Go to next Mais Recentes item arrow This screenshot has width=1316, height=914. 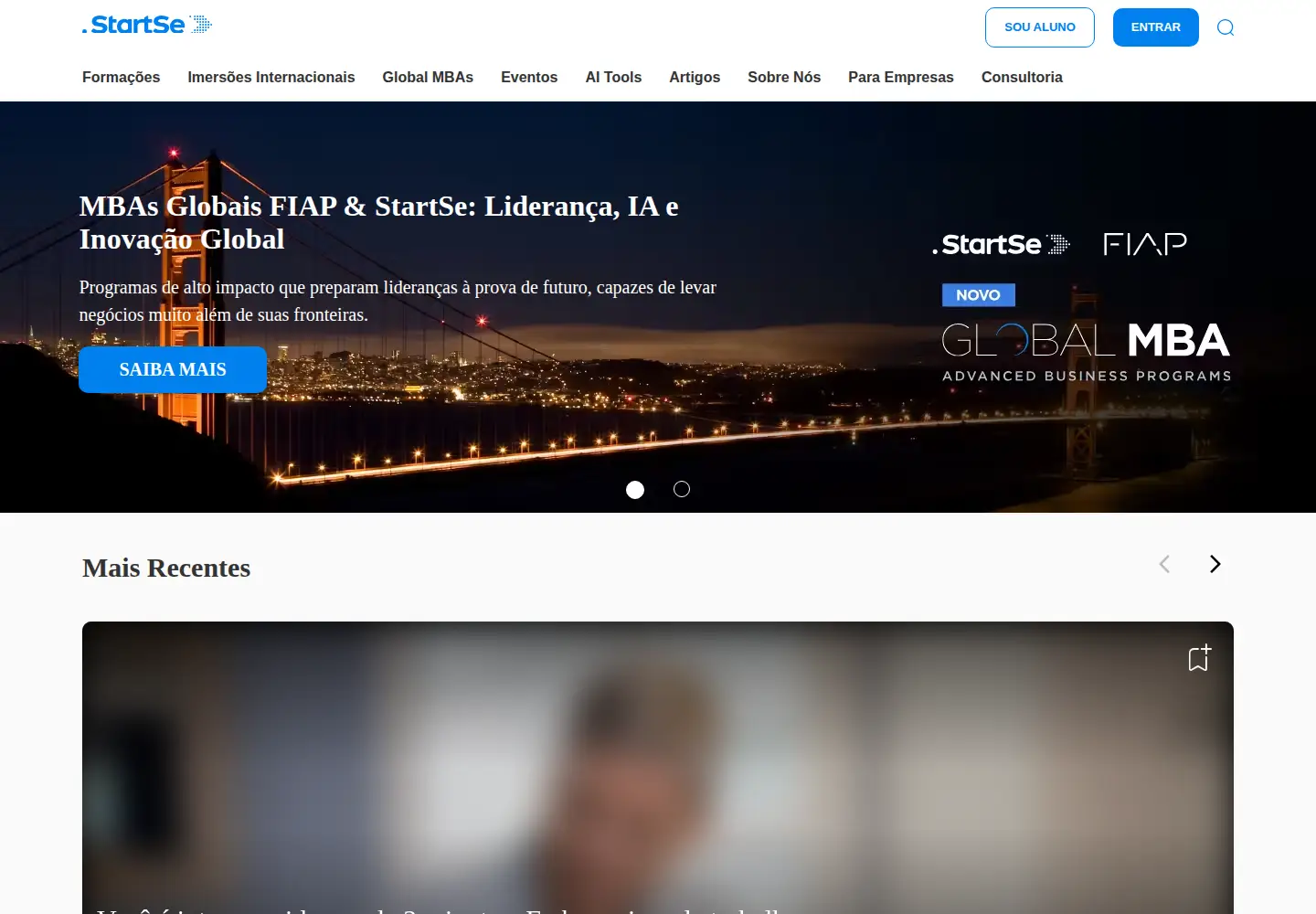(x=1215, y=564)
